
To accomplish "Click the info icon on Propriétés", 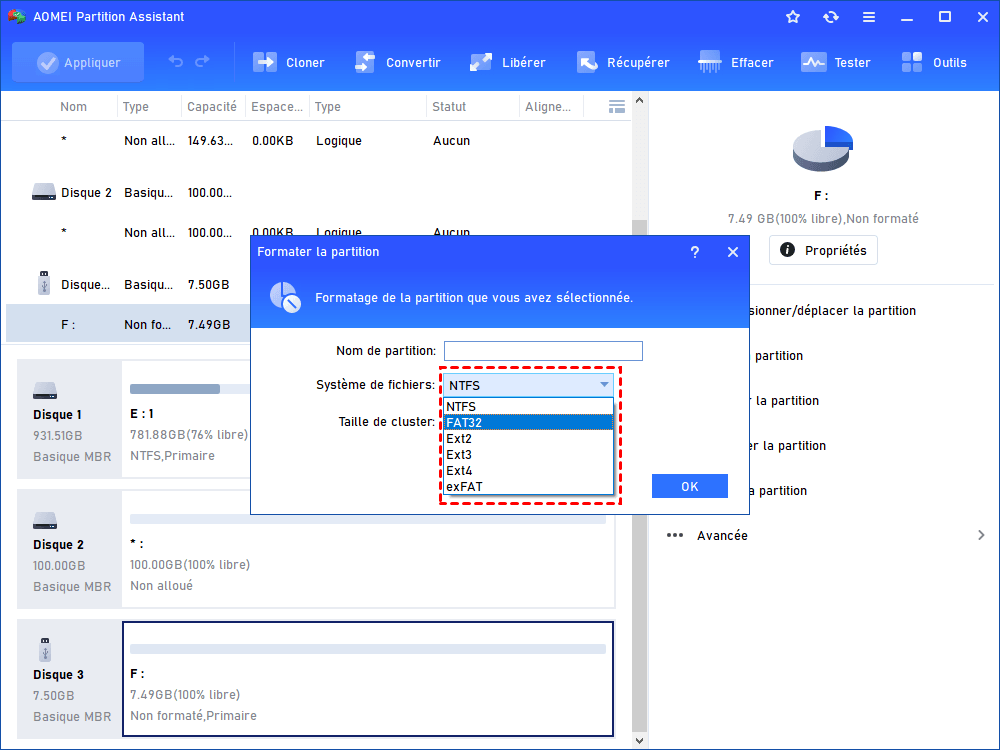I will [x=788, y=249].
